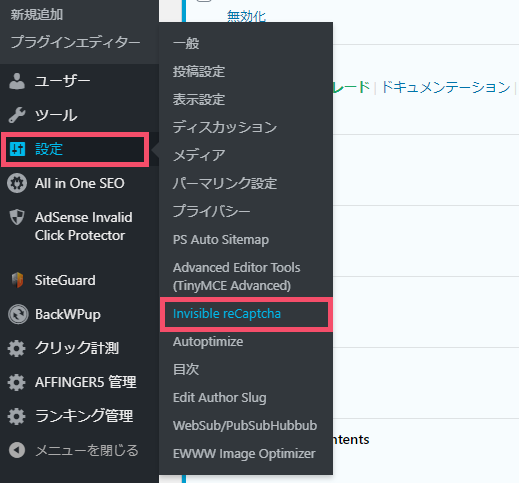Screen dimensions: 519x483
Task: Select 表示設定 in settings submenu
Action: pos(199,99)
